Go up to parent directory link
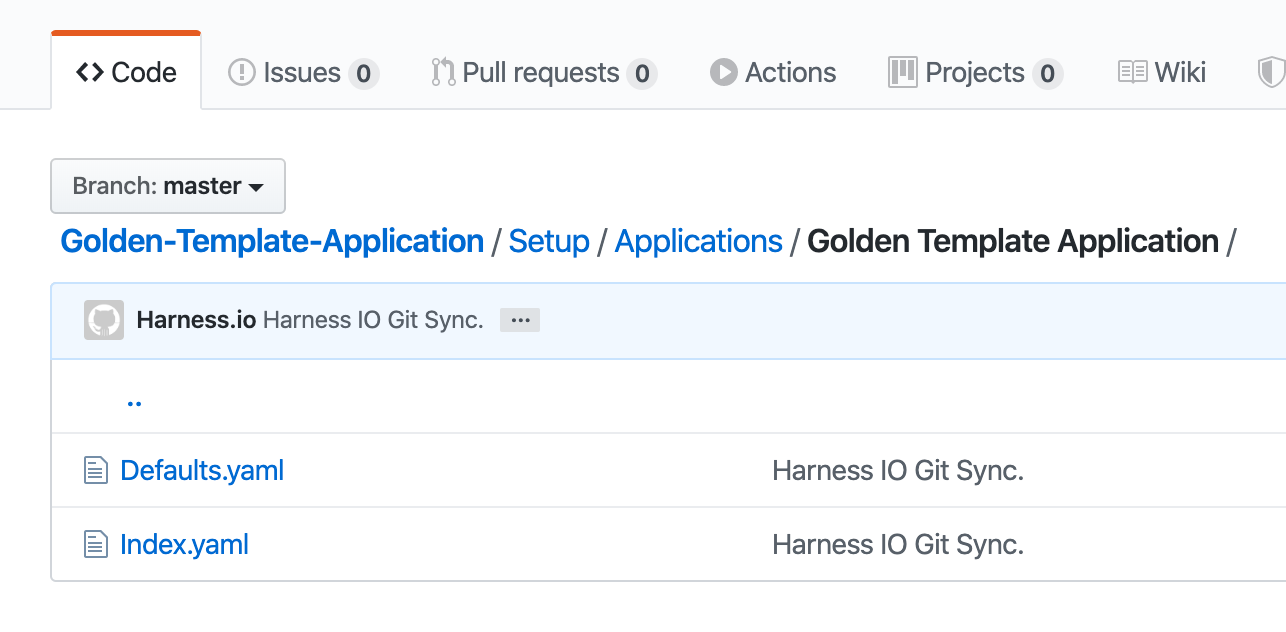The image size is (1286, 632). point(134,400)
